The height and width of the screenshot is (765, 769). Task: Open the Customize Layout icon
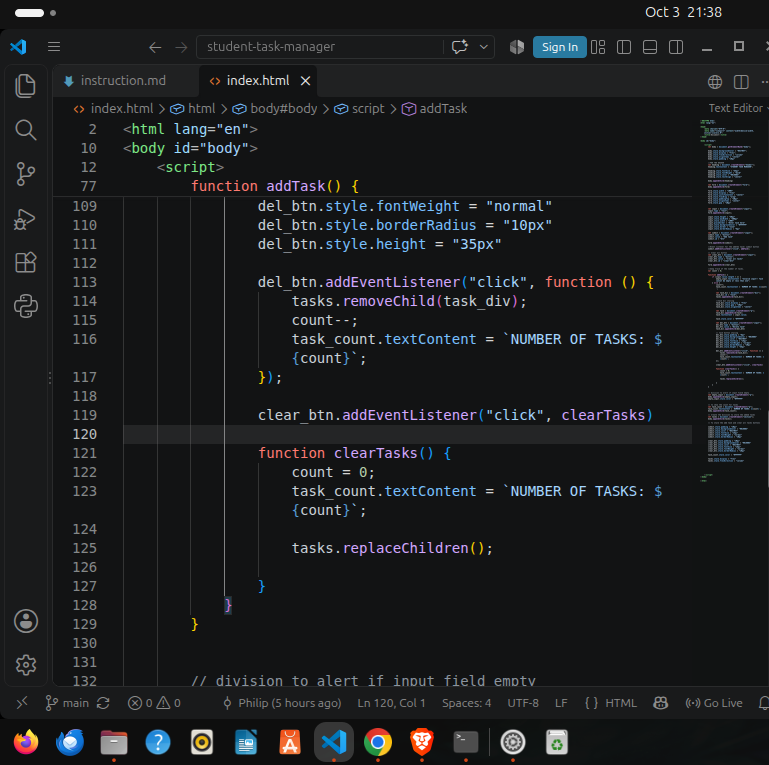coord(598,47)
